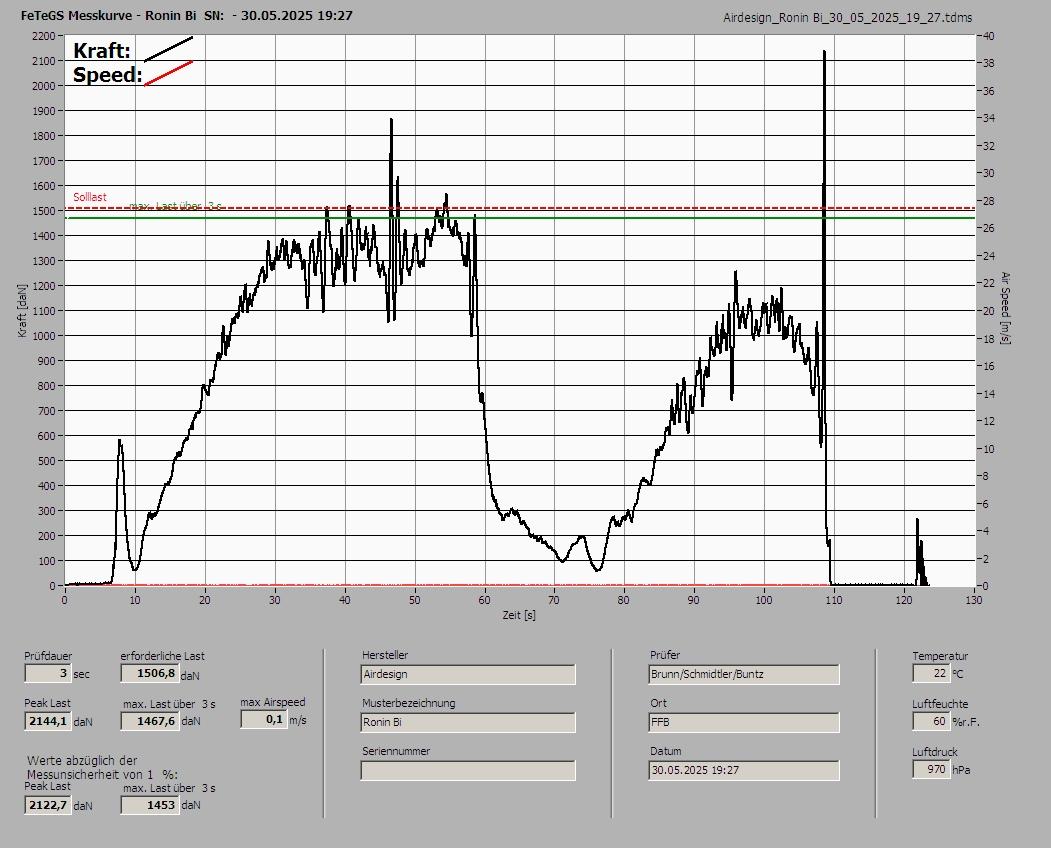The height and width of the screenshot is (848, 1051).
Task: Click the max Airspeed label
Action: point(273,702)
